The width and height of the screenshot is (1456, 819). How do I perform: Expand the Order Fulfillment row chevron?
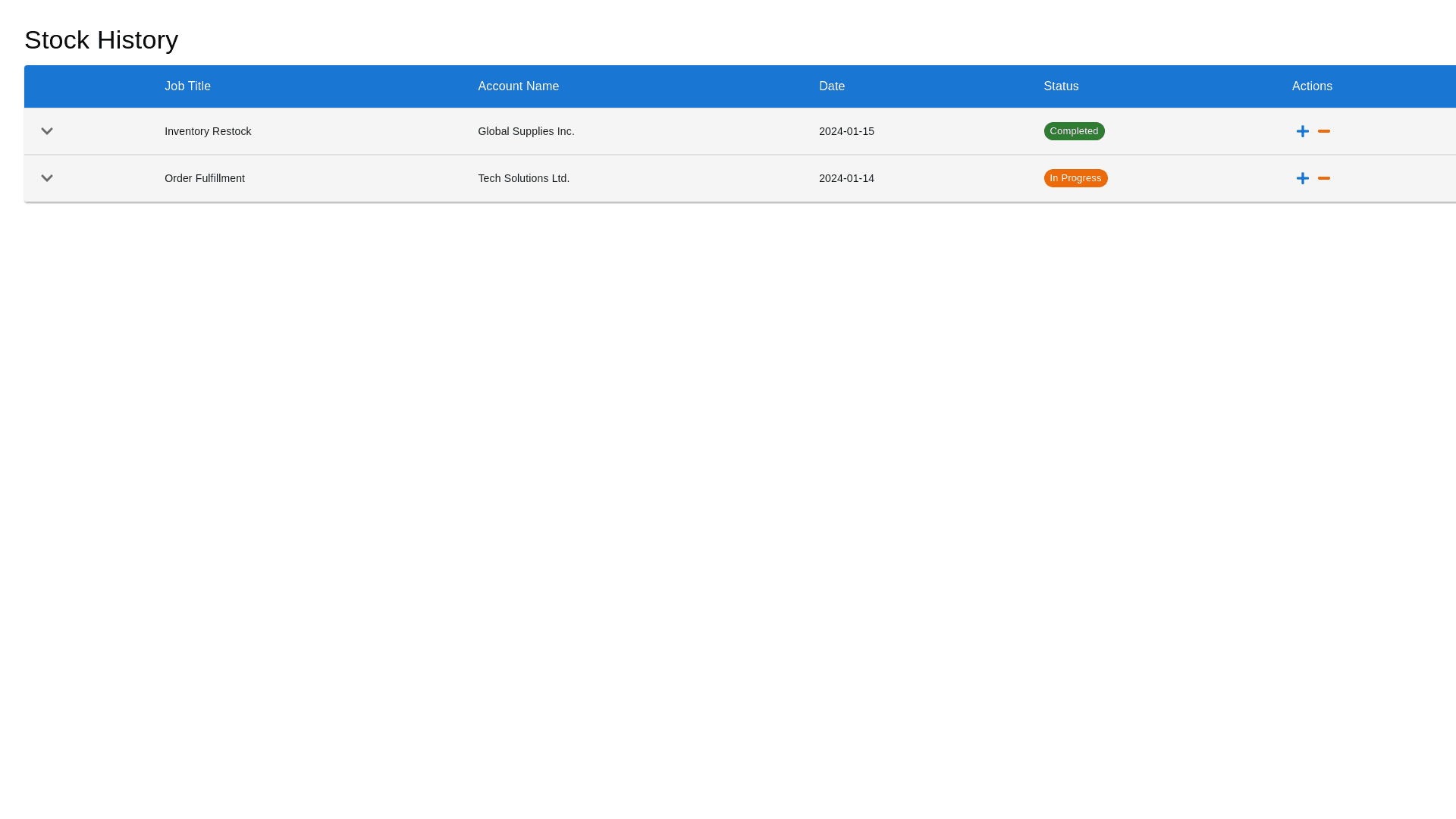point(47,178)
